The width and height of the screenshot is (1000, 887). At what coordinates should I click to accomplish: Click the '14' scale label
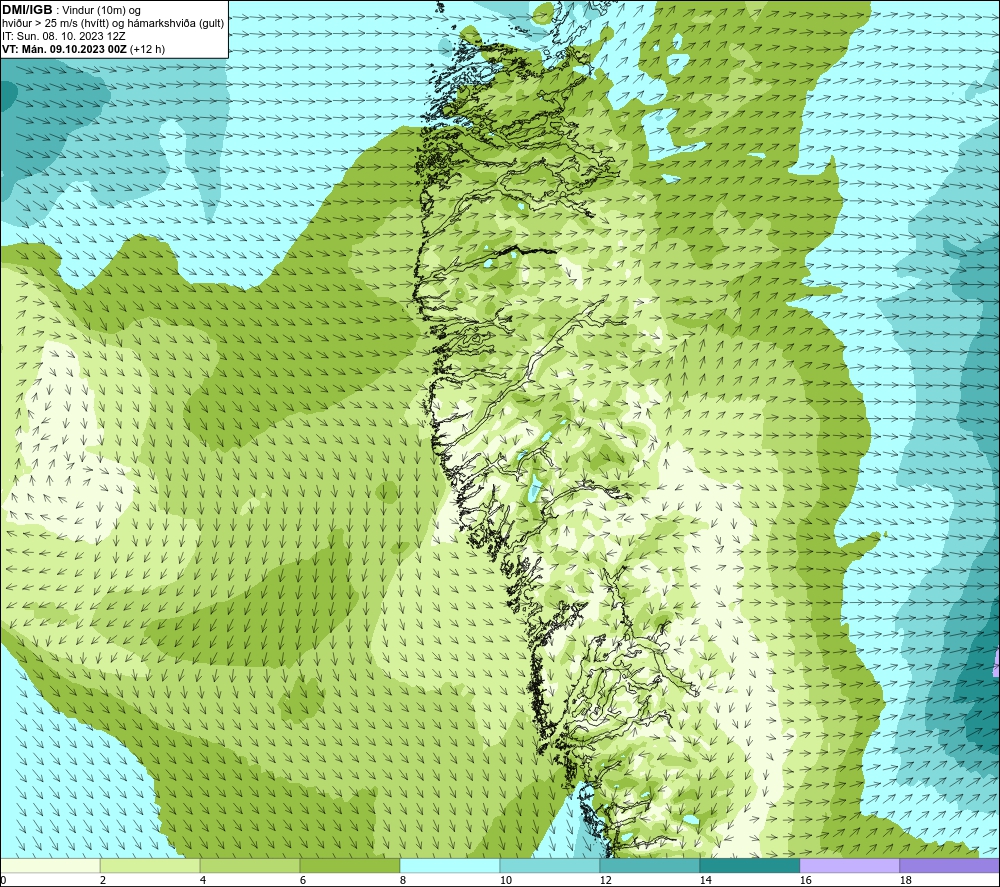click(705, 881)
